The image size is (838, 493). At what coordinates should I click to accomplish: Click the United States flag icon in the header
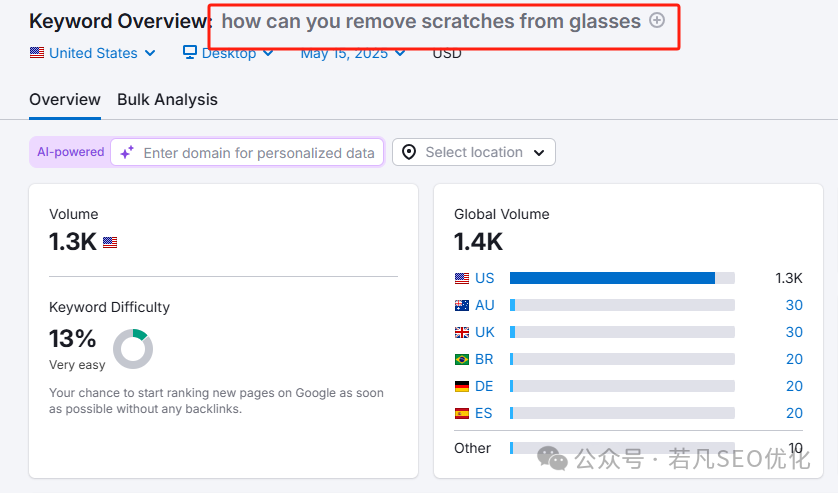37,53
